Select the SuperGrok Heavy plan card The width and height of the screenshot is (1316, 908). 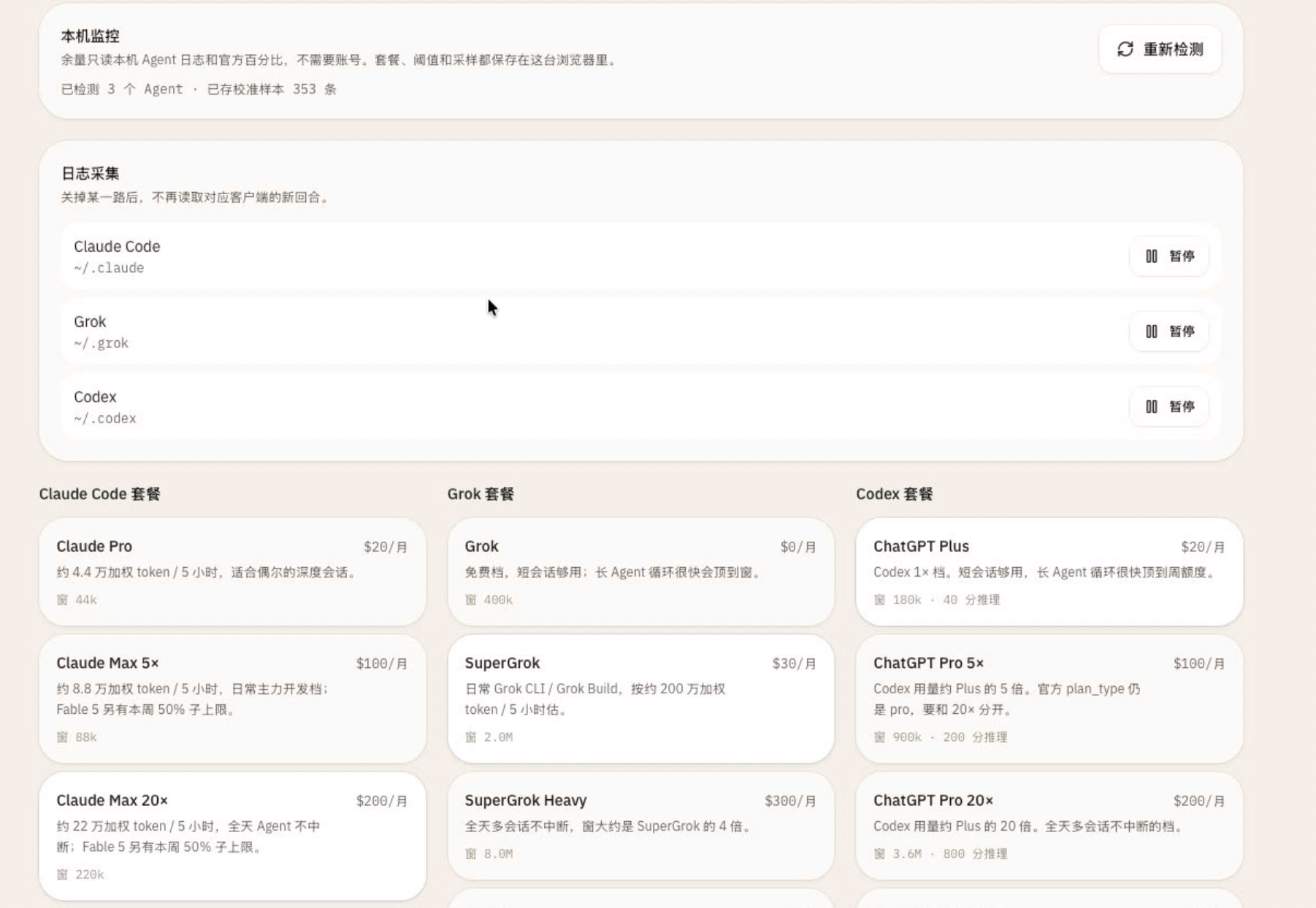(640, 826)
